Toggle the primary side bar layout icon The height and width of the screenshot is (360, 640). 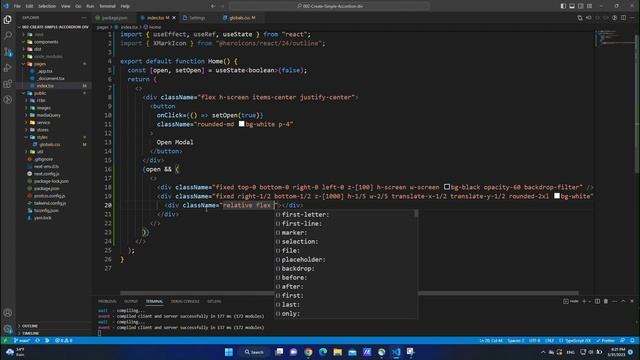(x=563, y=6)
